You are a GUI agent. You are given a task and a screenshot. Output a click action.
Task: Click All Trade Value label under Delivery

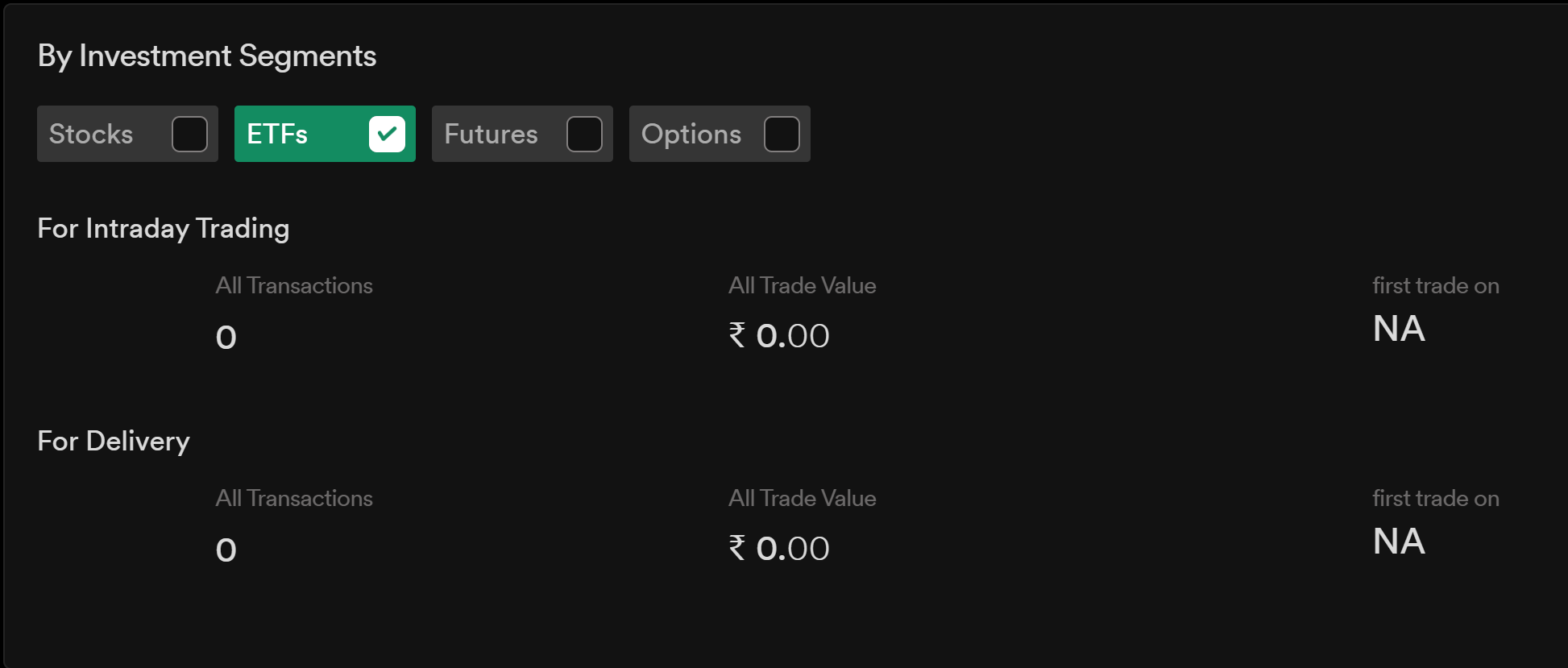click(802, 498)
